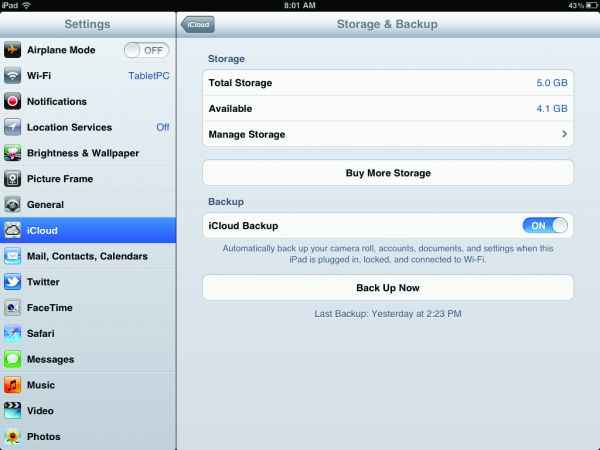The image size is (600, 450).
Task: Open Manage Storage using its chevron
Action: pyautogui.click(x=564, y=134)
